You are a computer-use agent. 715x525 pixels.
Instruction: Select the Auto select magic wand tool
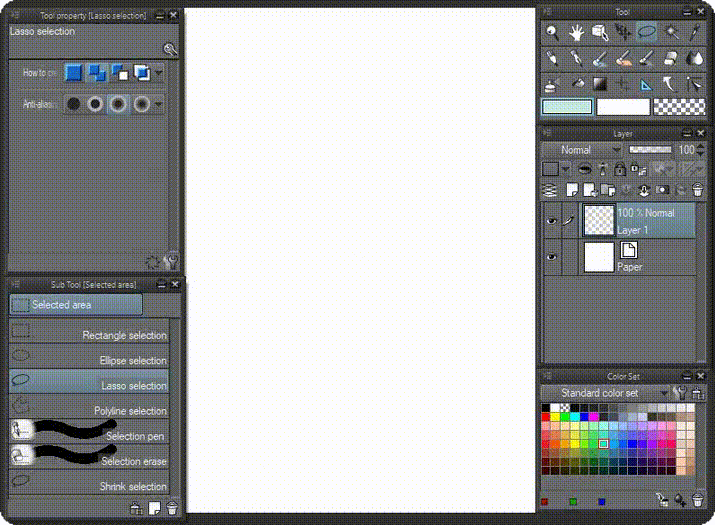click(x=671, y=33)
